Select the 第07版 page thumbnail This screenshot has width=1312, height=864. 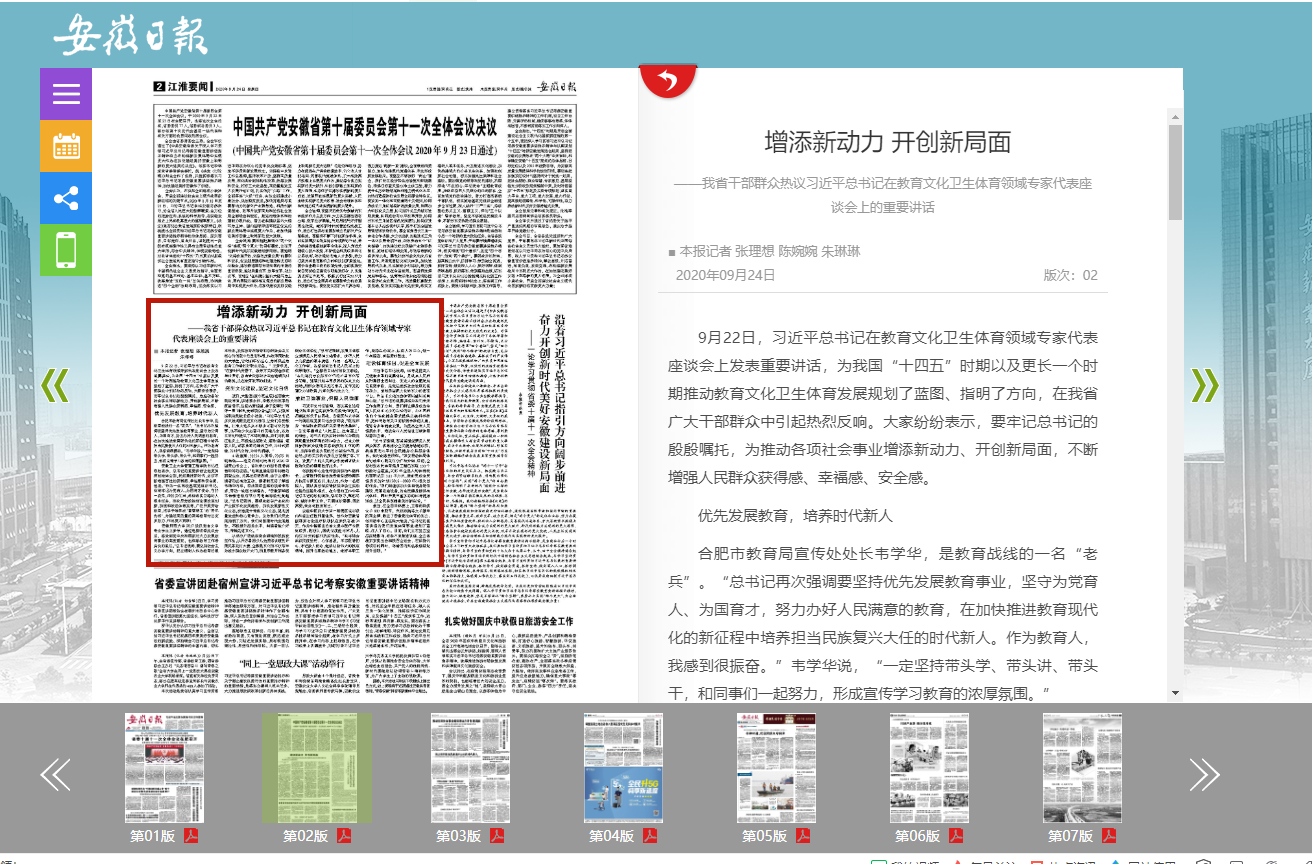coord(1082,767)
